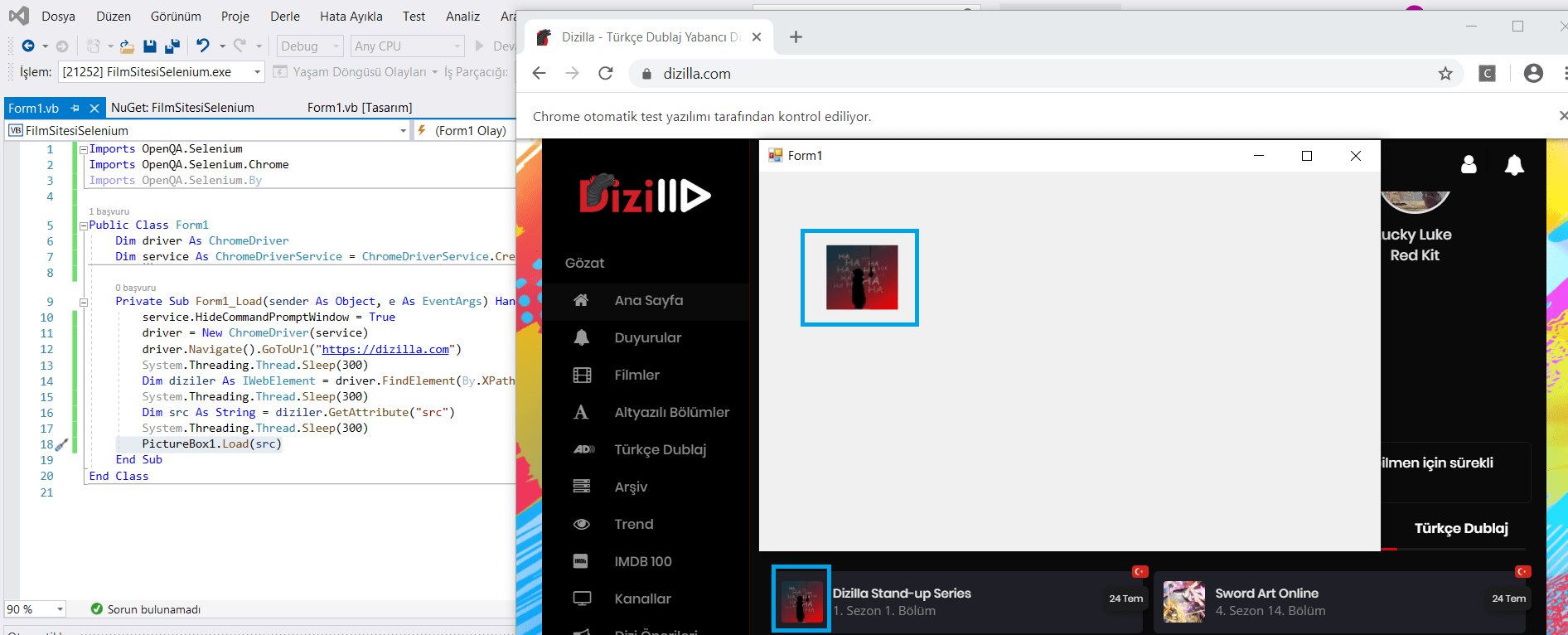Reload the dizilla.com page
This screenshot has width=1568, height=635.
tap(606, 74)
